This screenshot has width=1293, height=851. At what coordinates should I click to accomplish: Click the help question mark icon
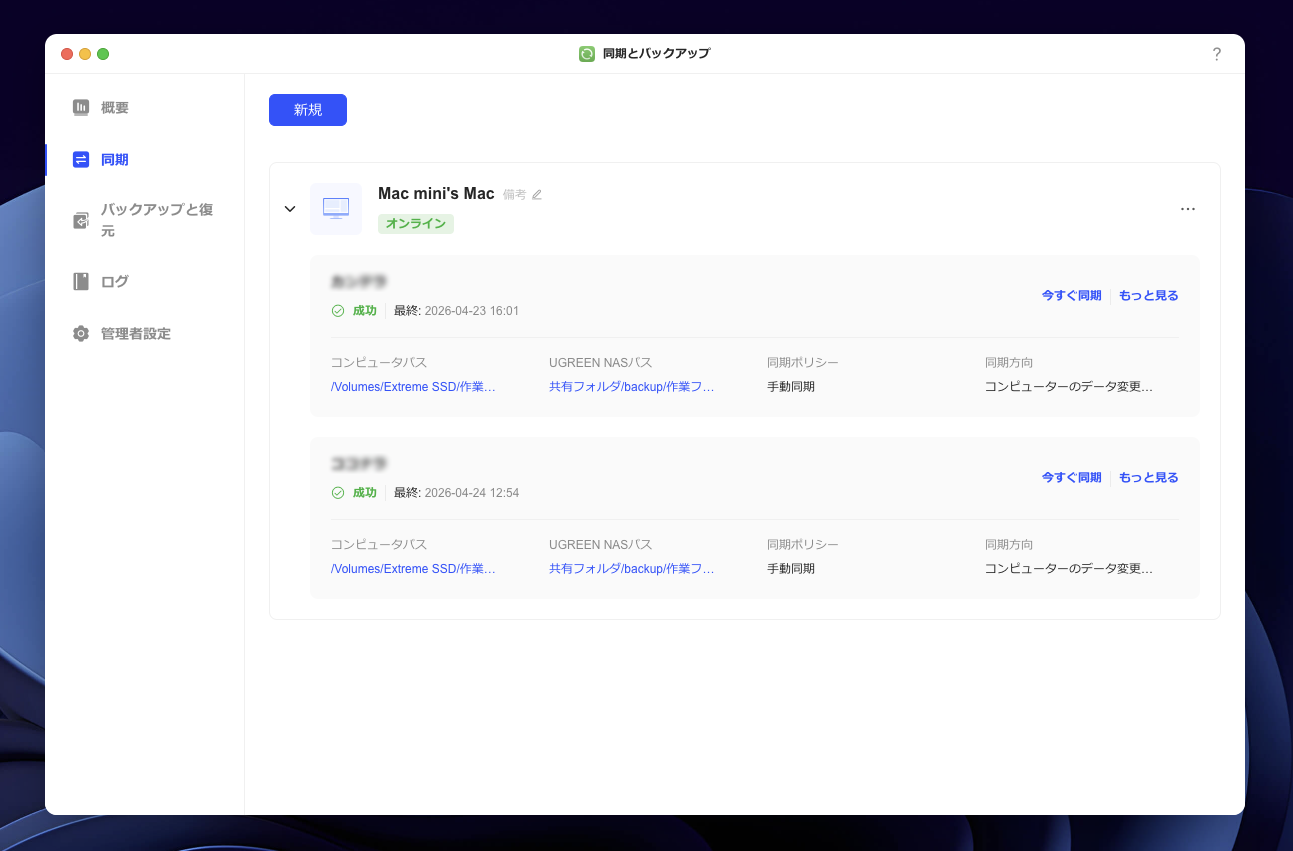coord(1216,54)
